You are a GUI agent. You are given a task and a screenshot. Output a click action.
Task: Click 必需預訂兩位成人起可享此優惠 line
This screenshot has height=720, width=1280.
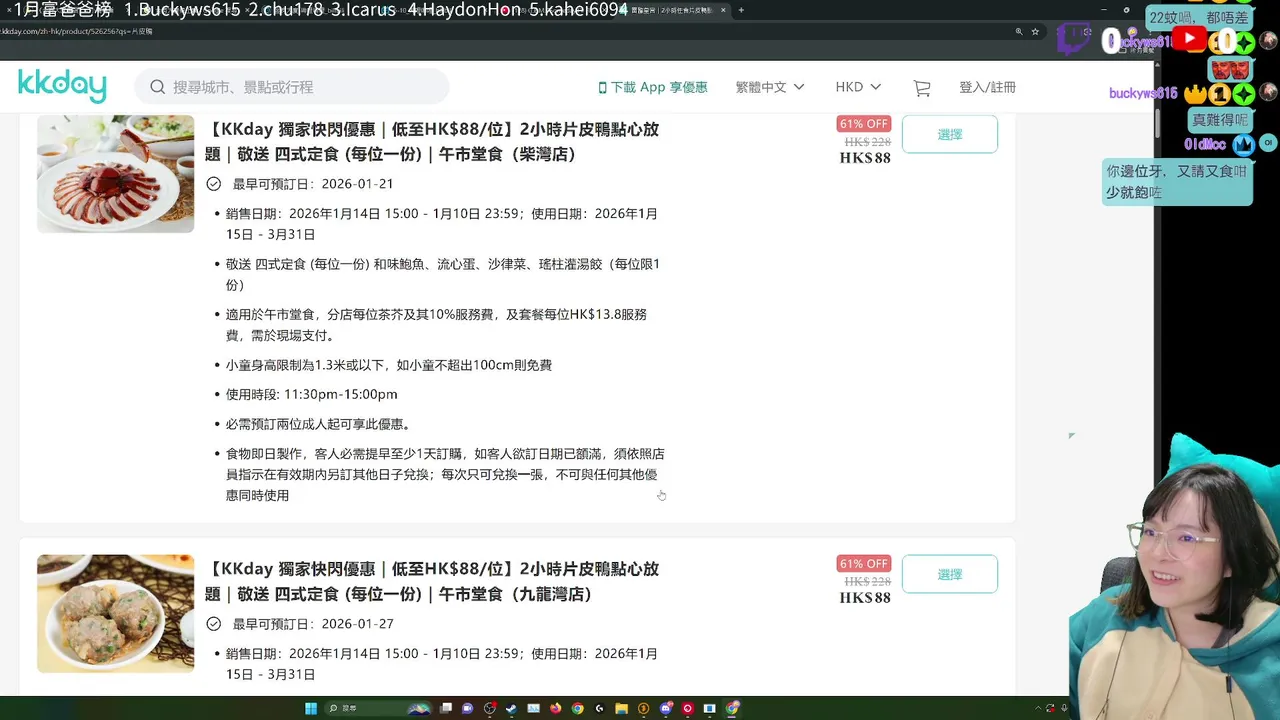pyautogui.click(x=318, y=424)
